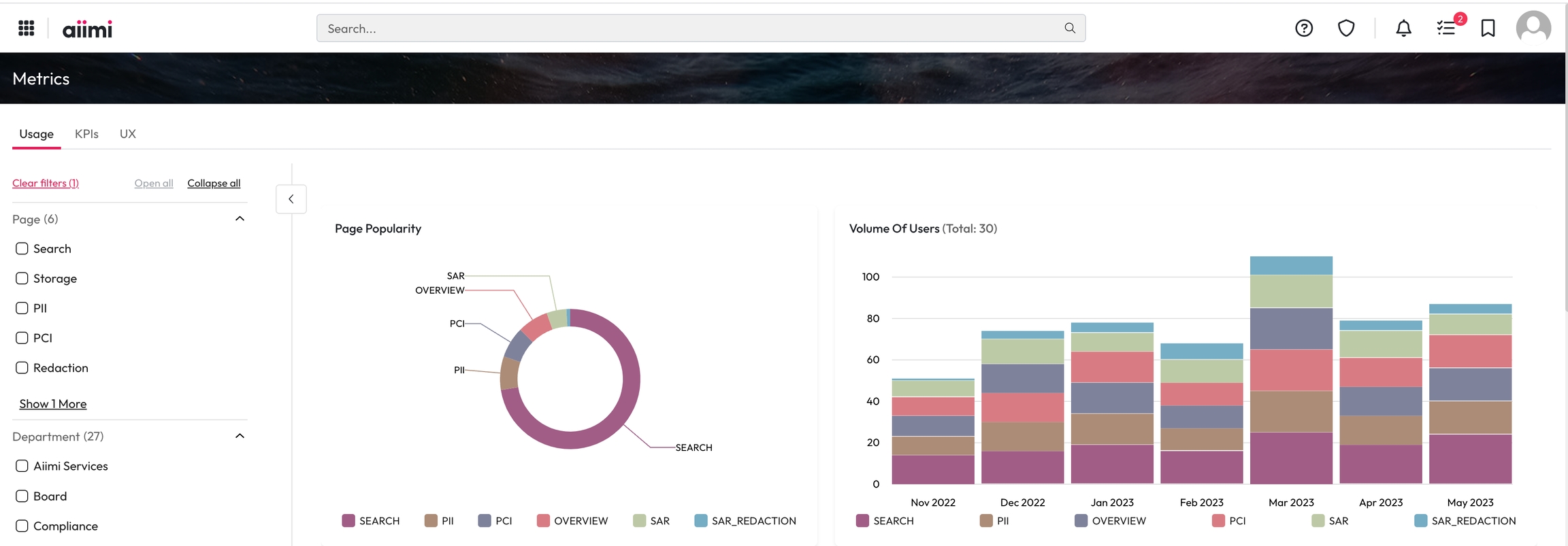Collapse the filter sidebar with left chevron
Screen dimensions: 1568x546
tap(291, 199)
